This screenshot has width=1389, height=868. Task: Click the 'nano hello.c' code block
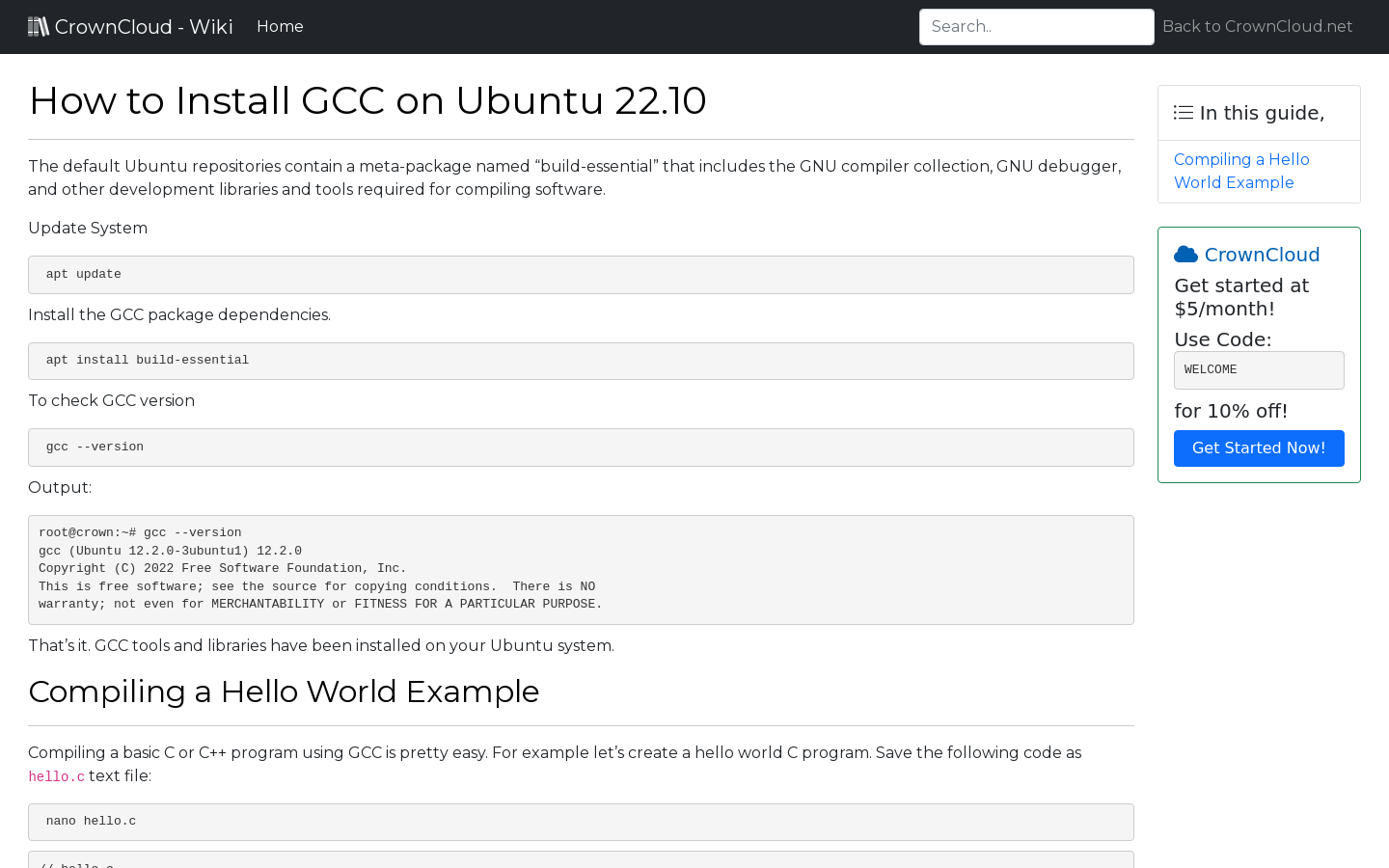(x=581, y=822)
